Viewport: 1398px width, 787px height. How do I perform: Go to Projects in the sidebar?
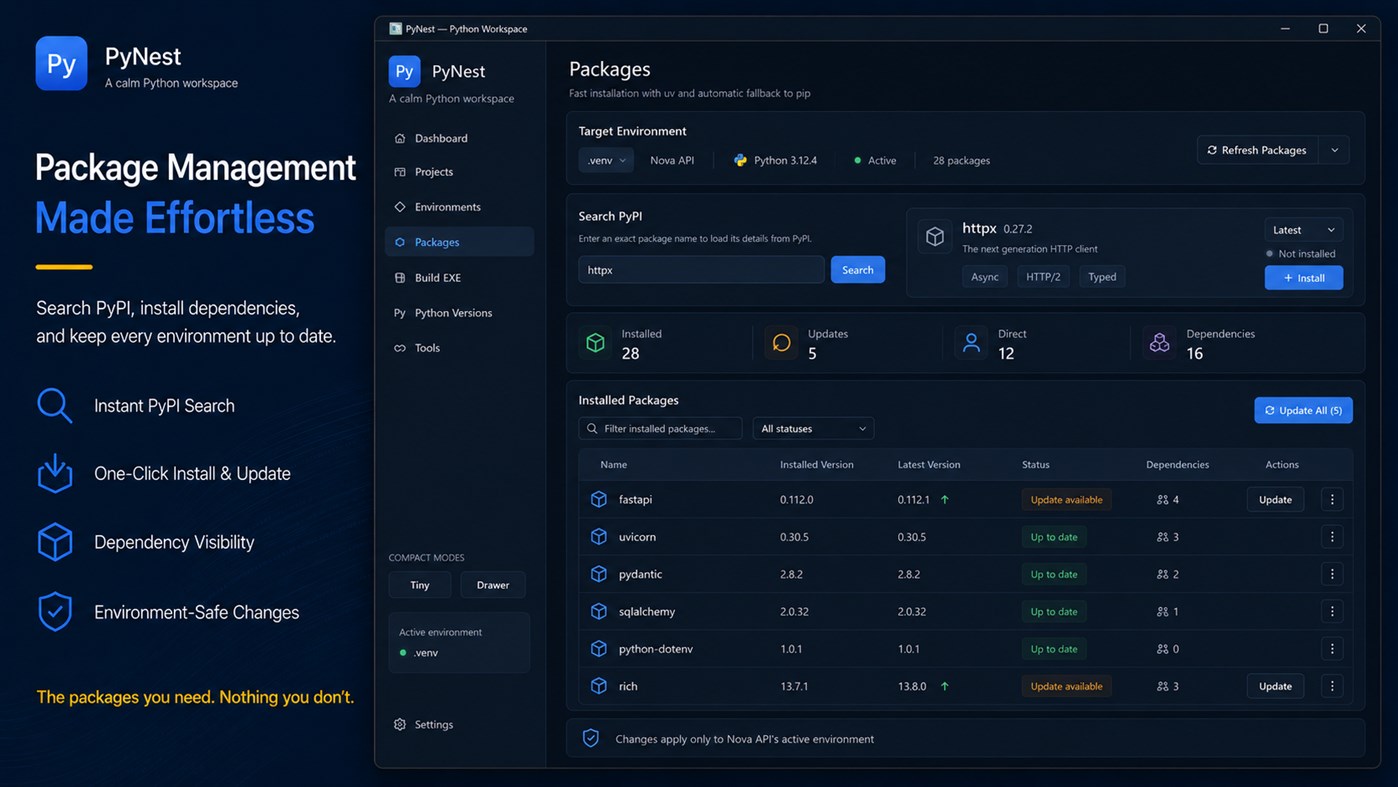tap(459, 172)
